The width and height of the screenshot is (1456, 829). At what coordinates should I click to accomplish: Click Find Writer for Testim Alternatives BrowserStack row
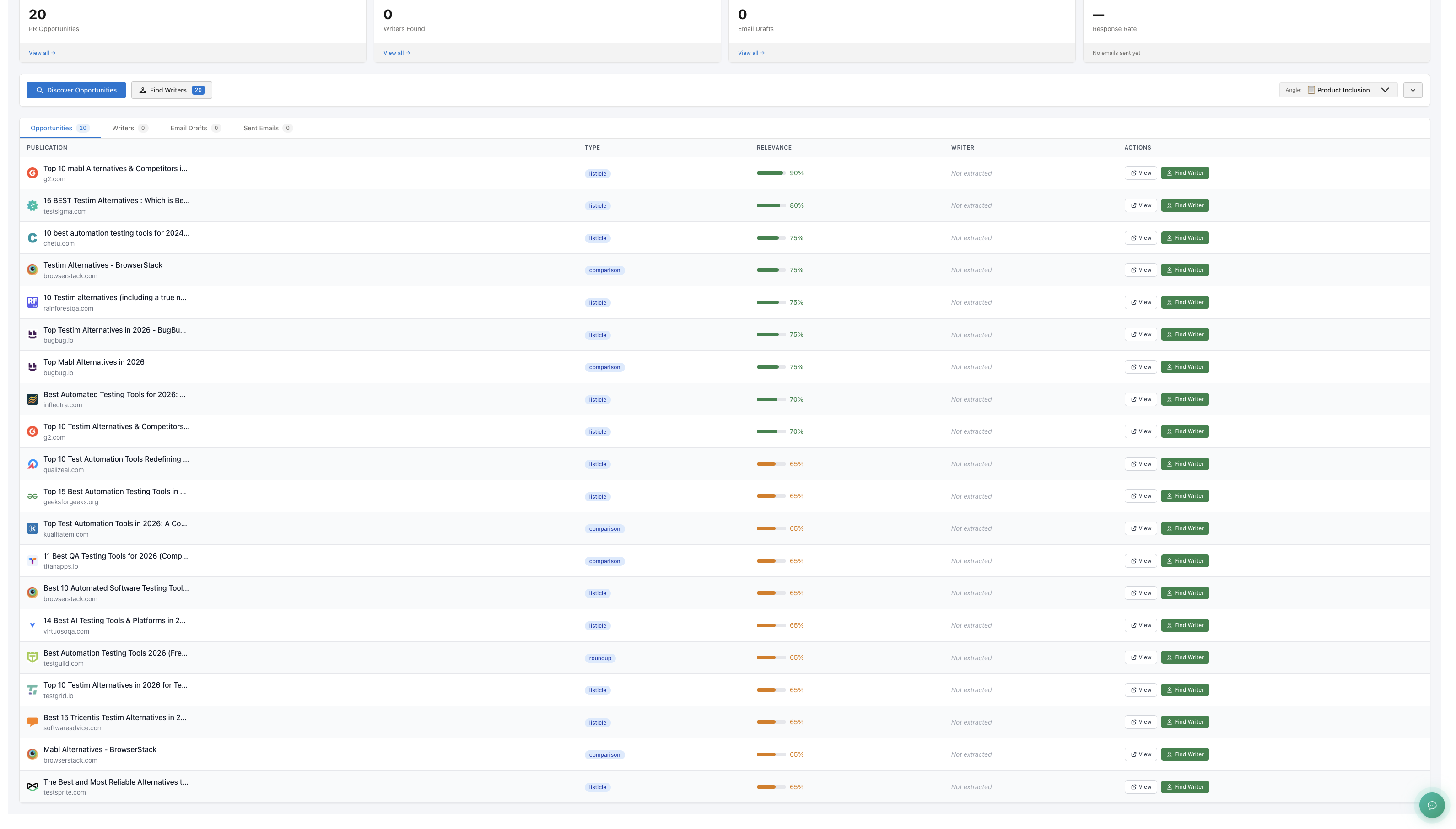(x=1184, y=270)
